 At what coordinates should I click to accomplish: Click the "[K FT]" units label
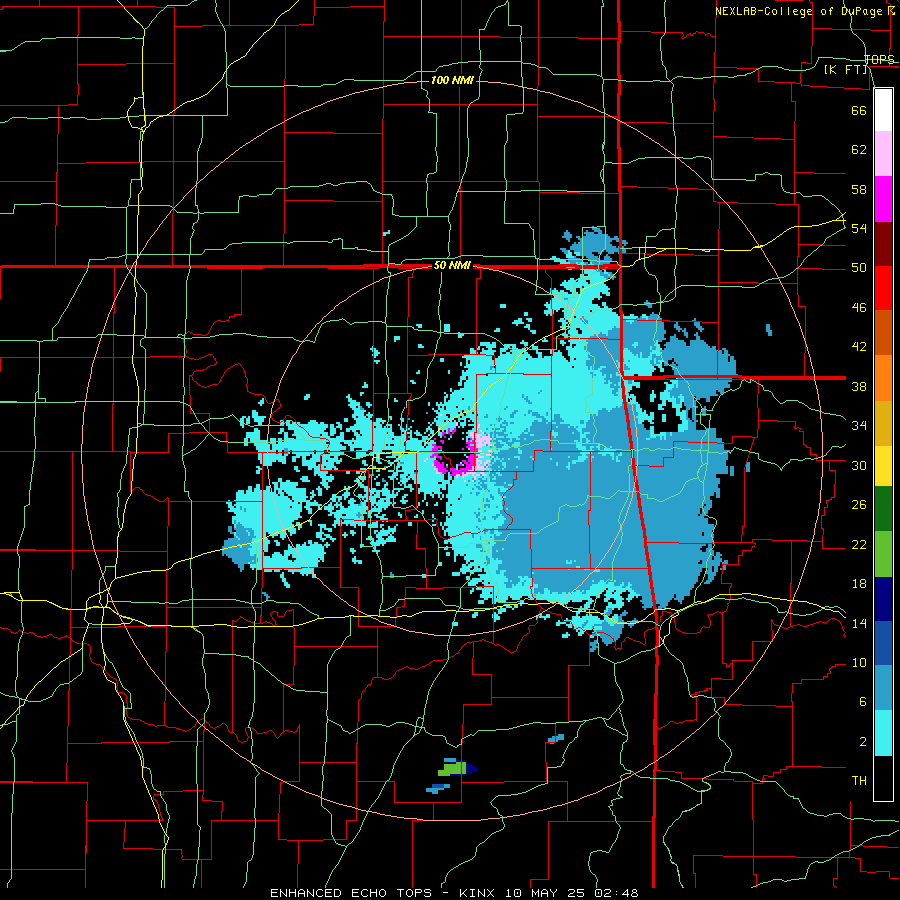[846, 69]
